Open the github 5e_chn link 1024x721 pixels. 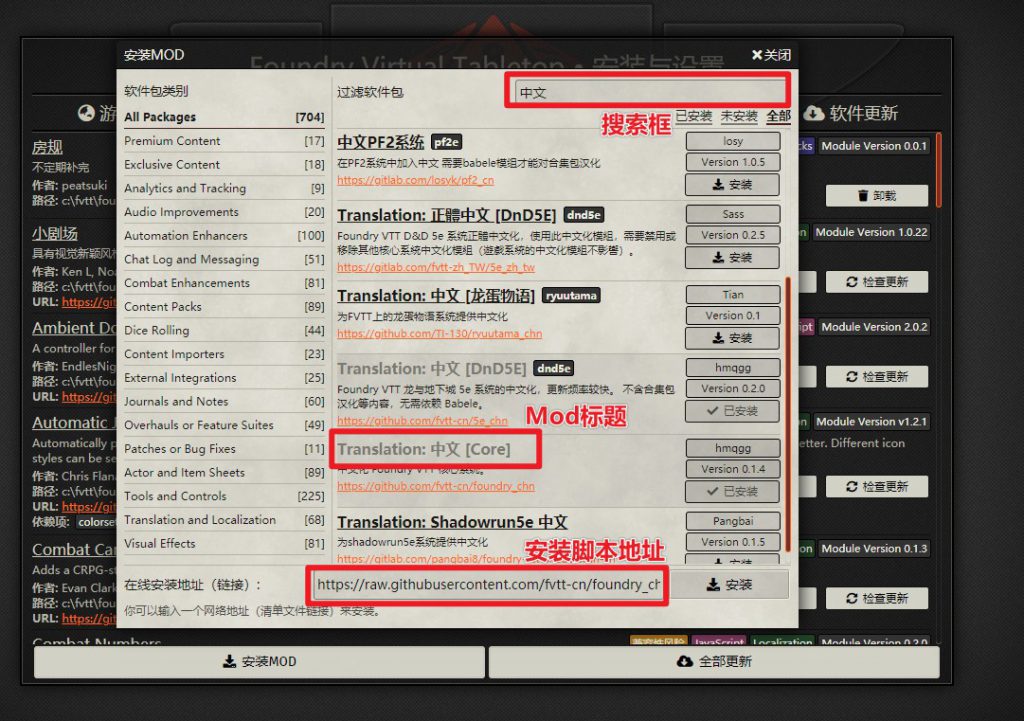pyautogui.click(x=422, y=421)
